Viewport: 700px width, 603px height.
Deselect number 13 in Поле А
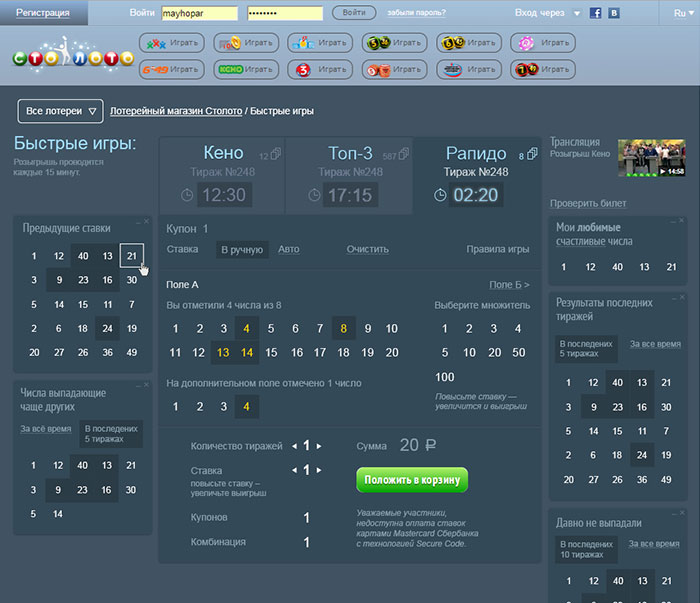click(x=222, y=352)
